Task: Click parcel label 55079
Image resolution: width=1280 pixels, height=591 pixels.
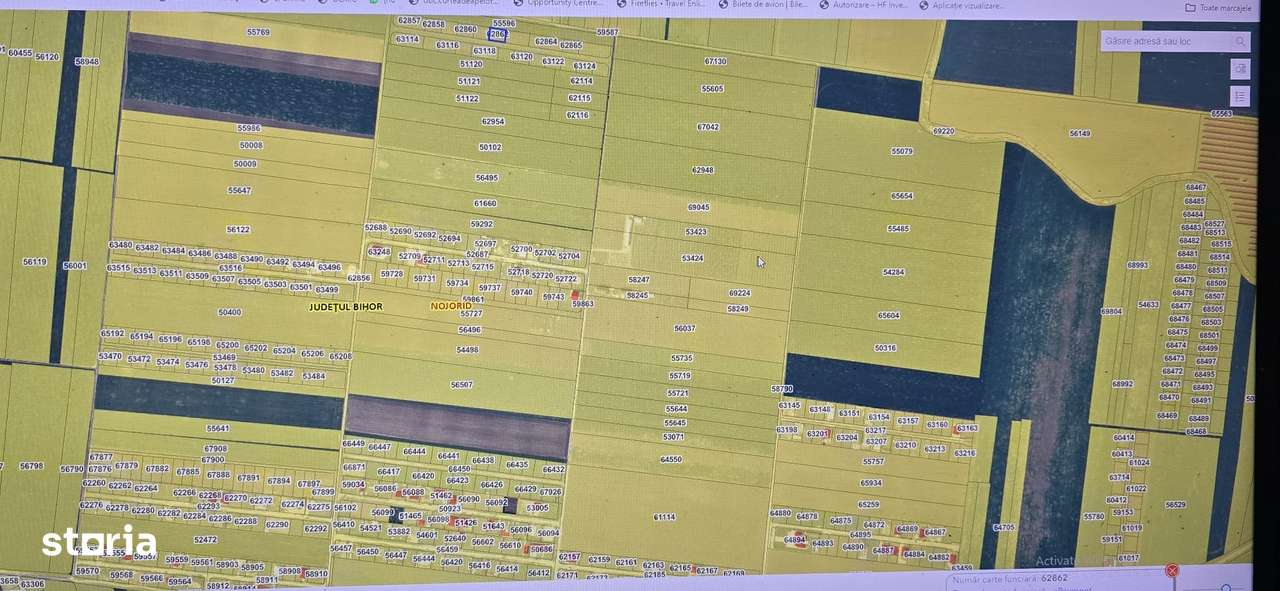Action: pos(902,151)
